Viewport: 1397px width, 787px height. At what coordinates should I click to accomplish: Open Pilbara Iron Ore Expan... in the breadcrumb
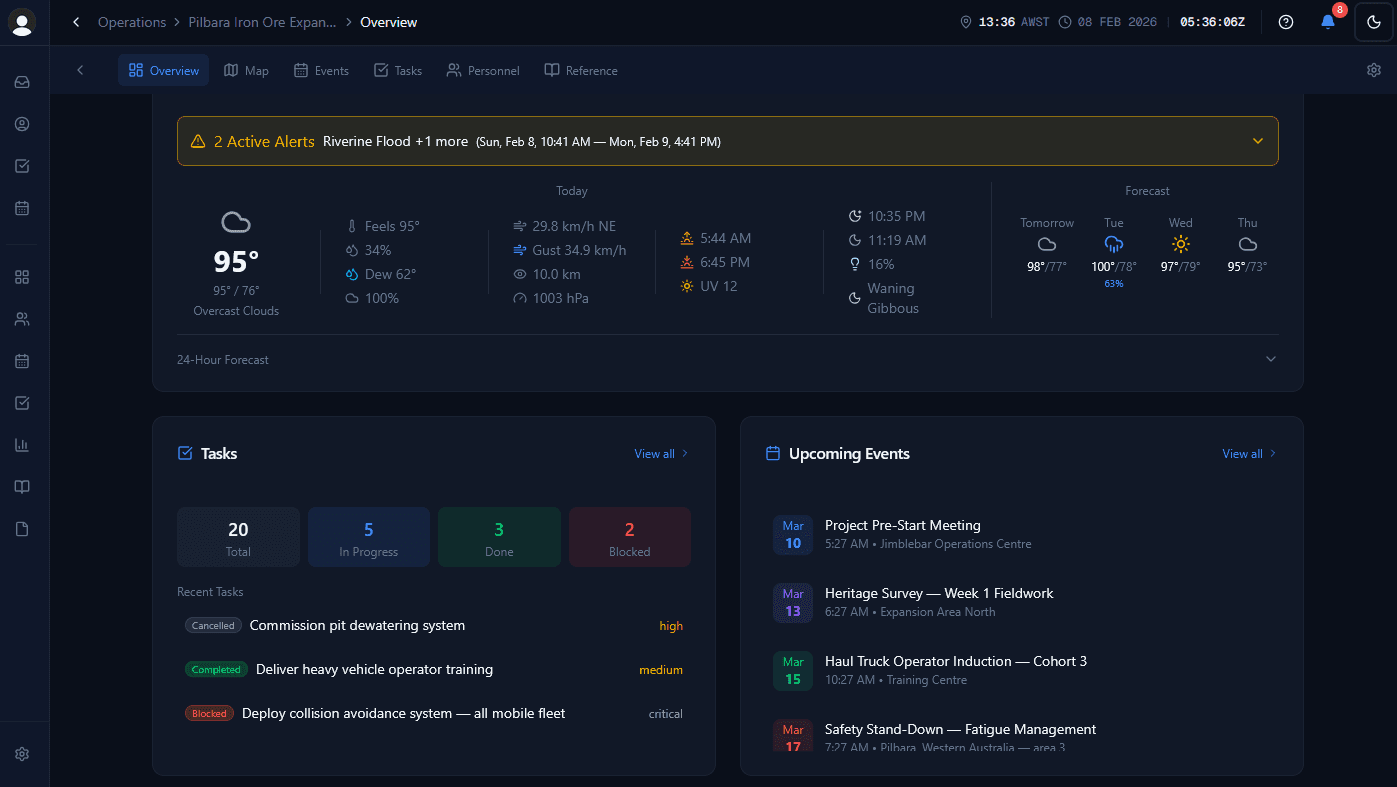click(262, 21)
